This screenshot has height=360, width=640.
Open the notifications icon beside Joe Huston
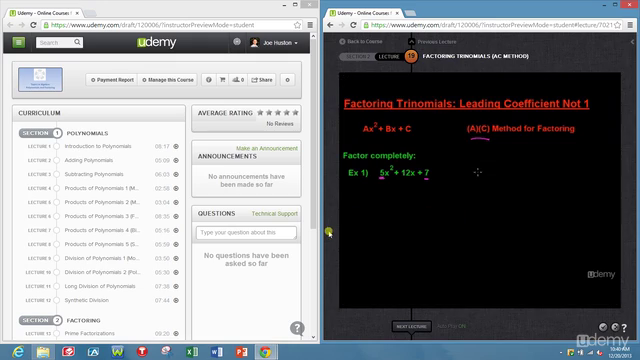pos(237,42)
